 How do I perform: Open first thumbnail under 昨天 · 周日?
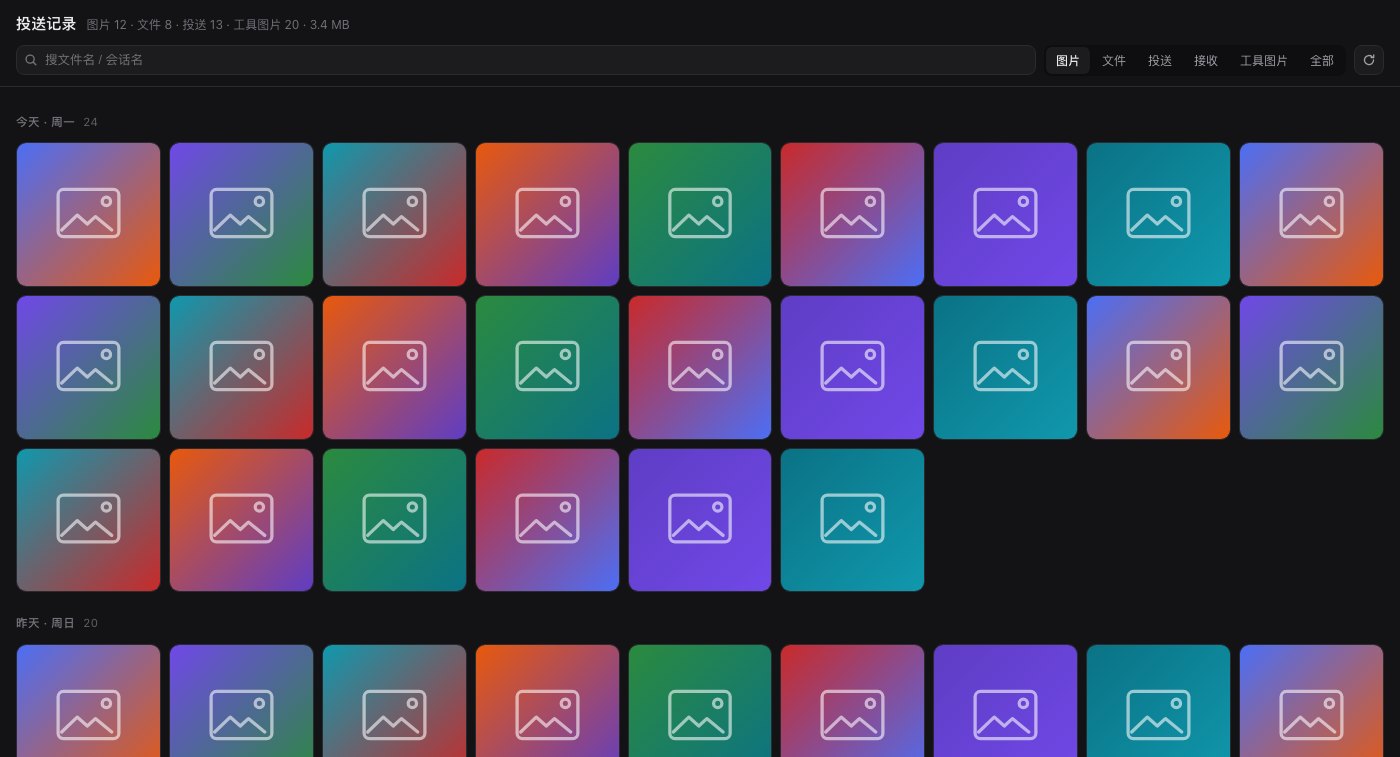pyautogui.click(x=89, y=701)
